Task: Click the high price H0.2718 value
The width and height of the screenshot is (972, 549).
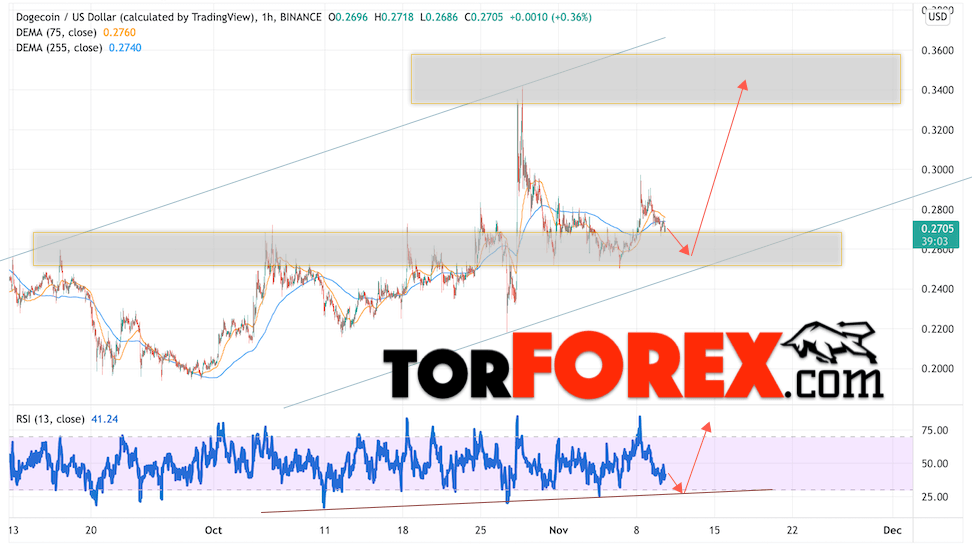Action: (394, 17)
